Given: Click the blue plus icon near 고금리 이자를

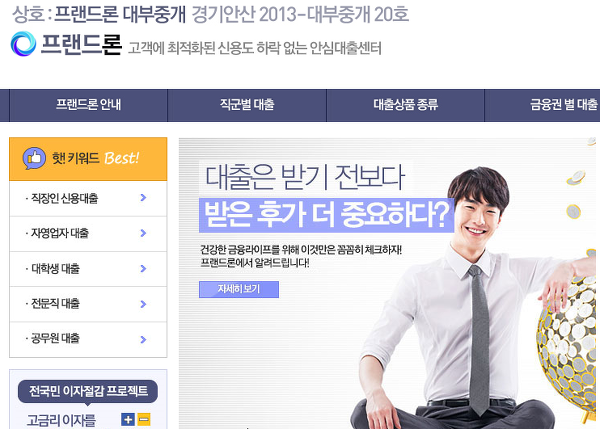Looking at the screenshot, I should click(x=127, y=419).
